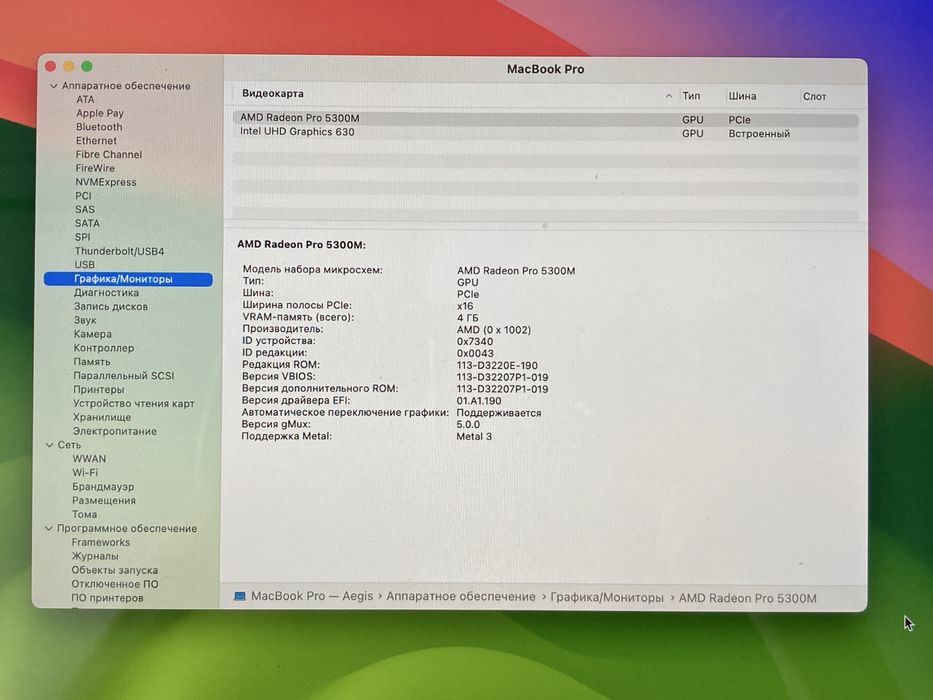
Task: Click the Встроенный bus cell
Action: tap(759, 134)
